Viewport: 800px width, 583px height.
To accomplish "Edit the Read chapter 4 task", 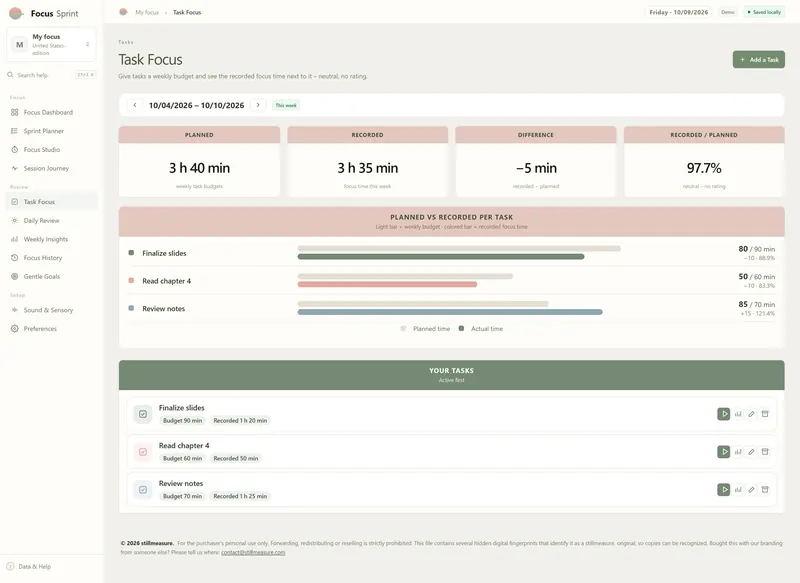I will [752, 452].
